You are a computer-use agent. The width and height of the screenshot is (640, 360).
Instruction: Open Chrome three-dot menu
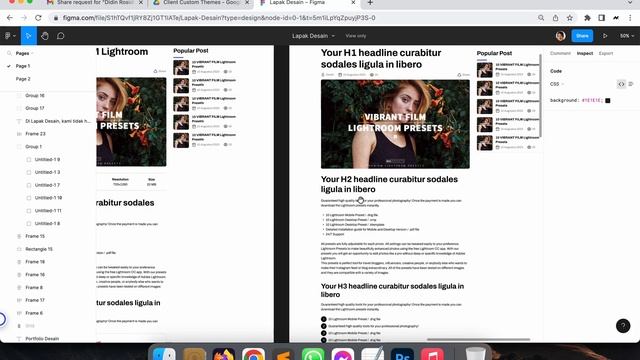pyautogui.click(x=631, y=18)
